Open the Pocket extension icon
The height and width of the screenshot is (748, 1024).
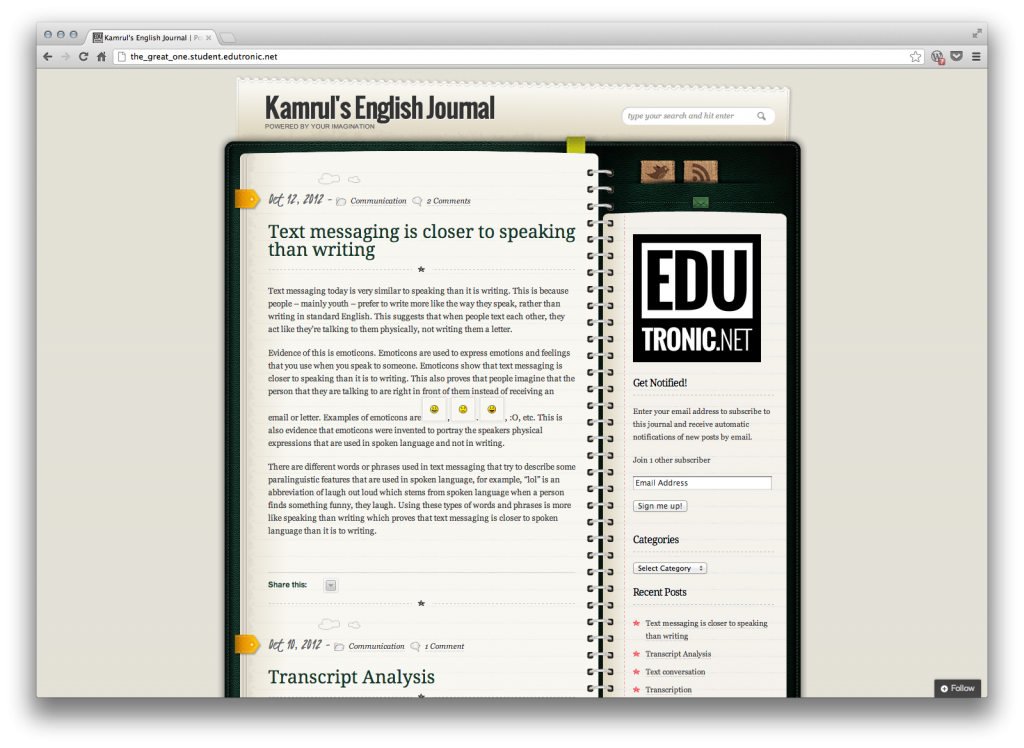[957, 56]
